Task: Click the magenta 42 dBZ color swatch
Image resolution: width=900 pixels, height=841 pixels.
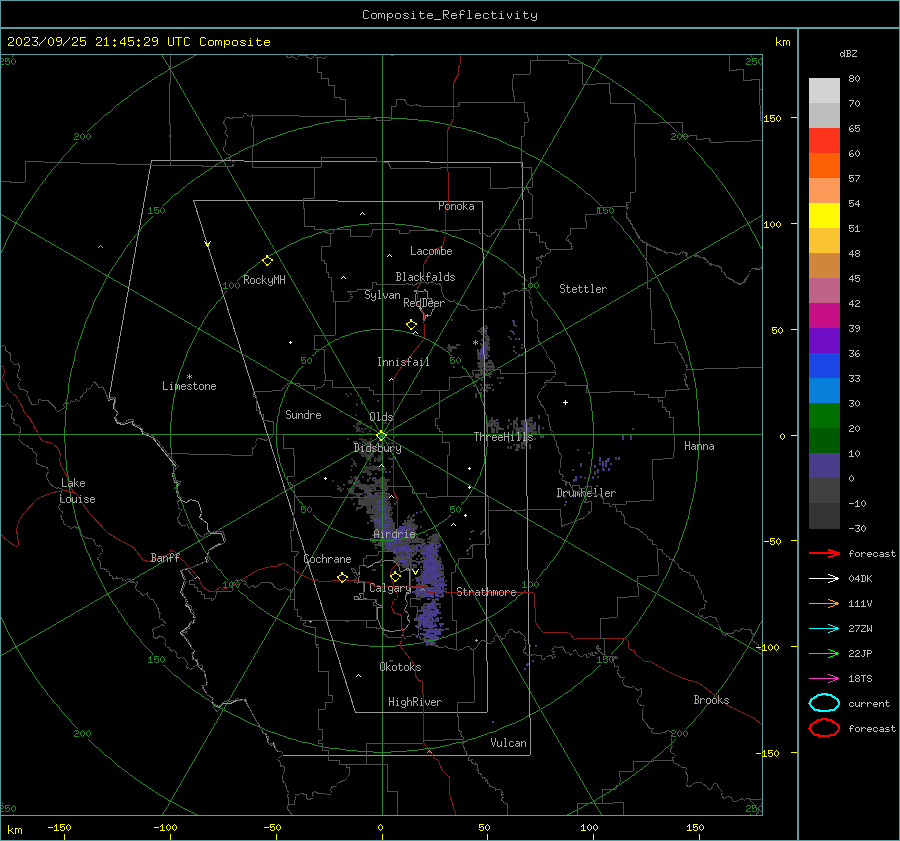Action: (x=824, y=315)
